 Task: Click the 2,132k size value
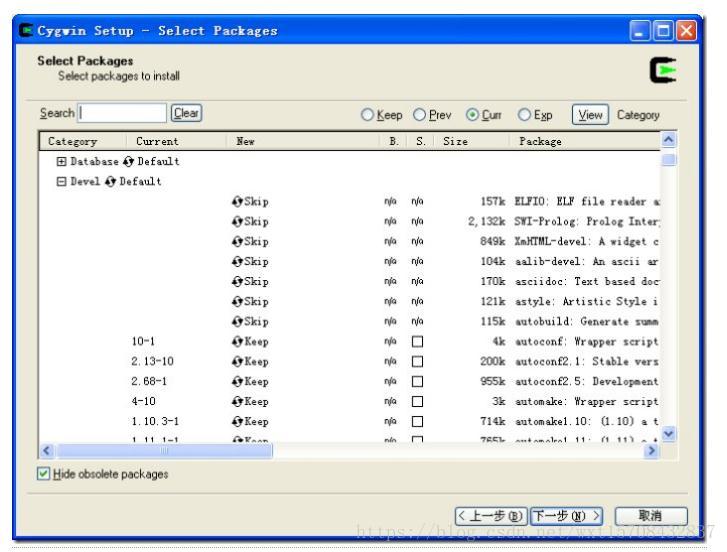pyautogui.click(x=486, y=222)
